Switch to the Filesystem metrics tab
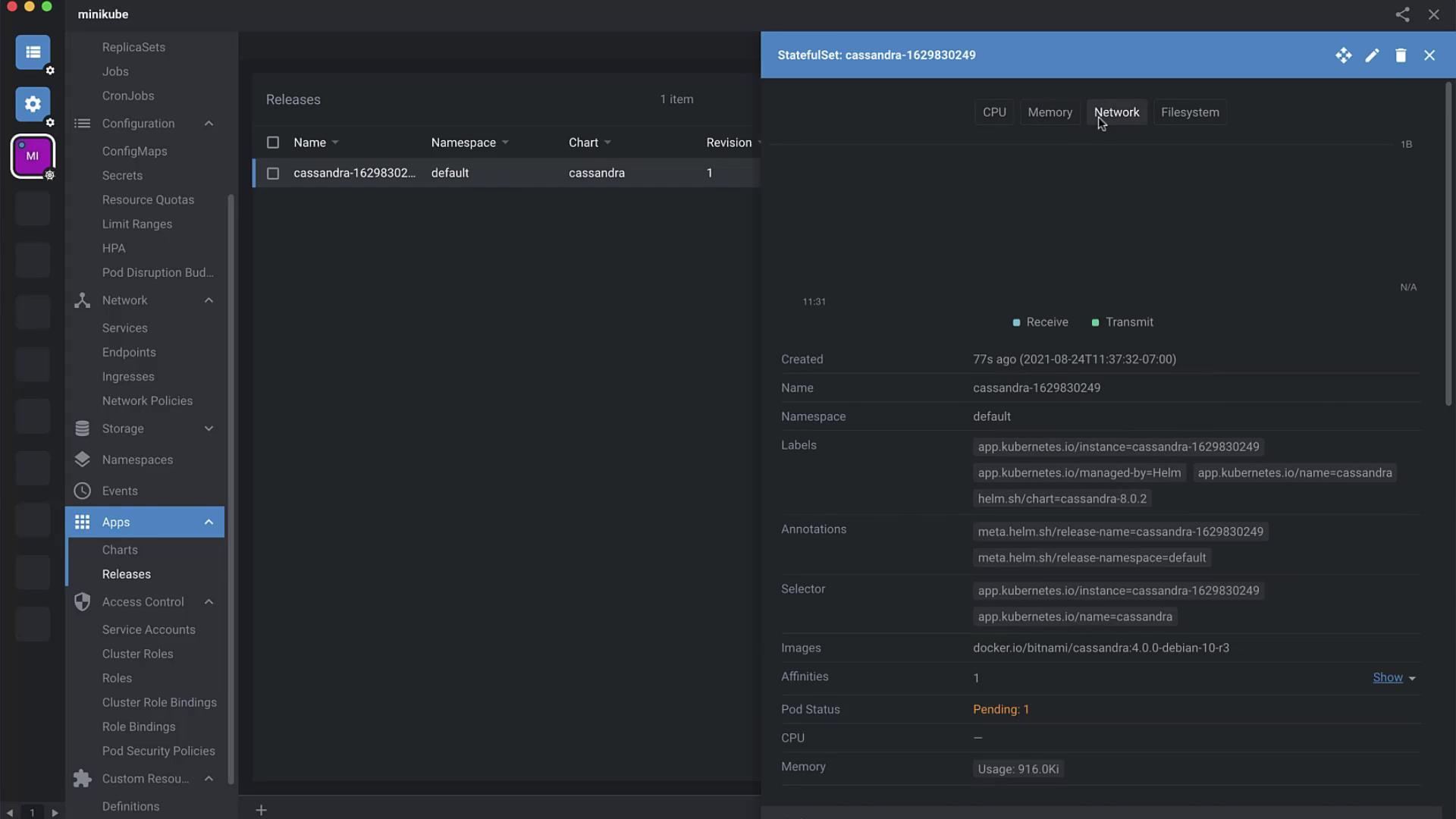The height and width of the screenshot is (819, 1456). click(x=1189, y=112)
